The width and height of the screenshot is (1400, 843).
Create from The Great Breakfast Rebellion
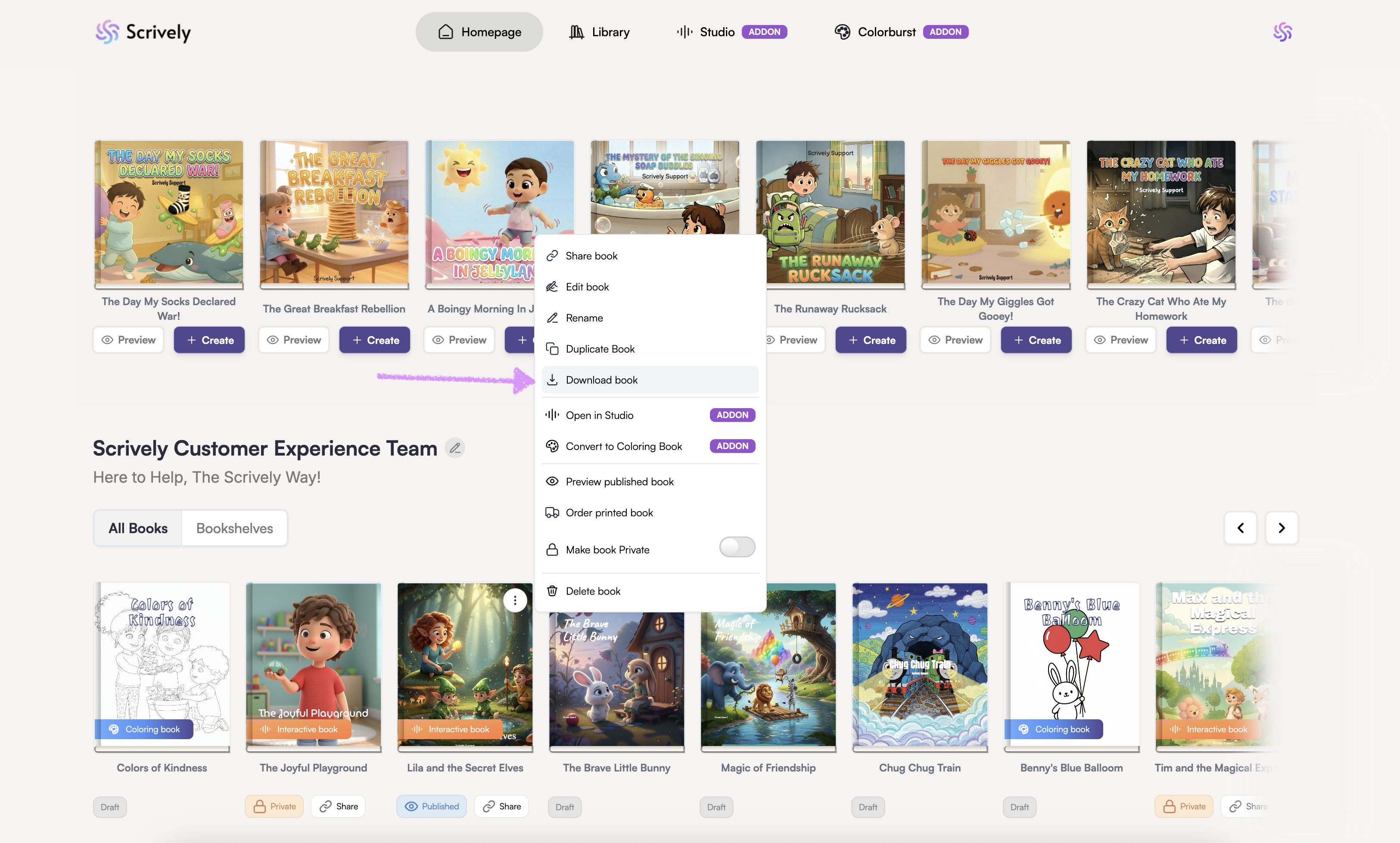[375, 340]
